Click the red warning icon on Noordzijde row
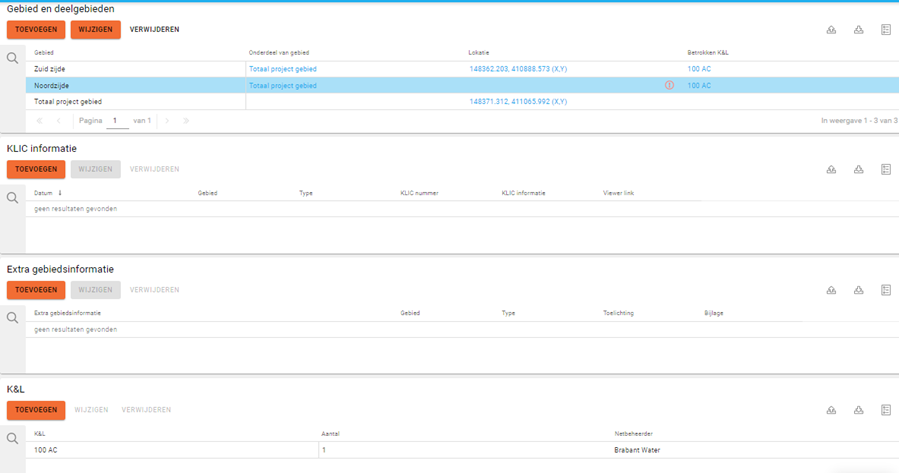Viewport: 899px width, 473px height. (x=669, y=86)
